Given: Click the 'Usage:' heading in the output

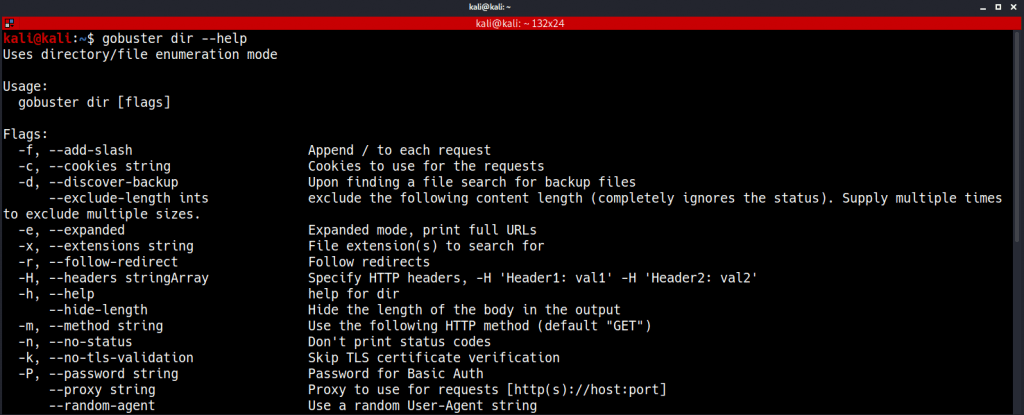Looking at the screenshot, I should [25, 87].
